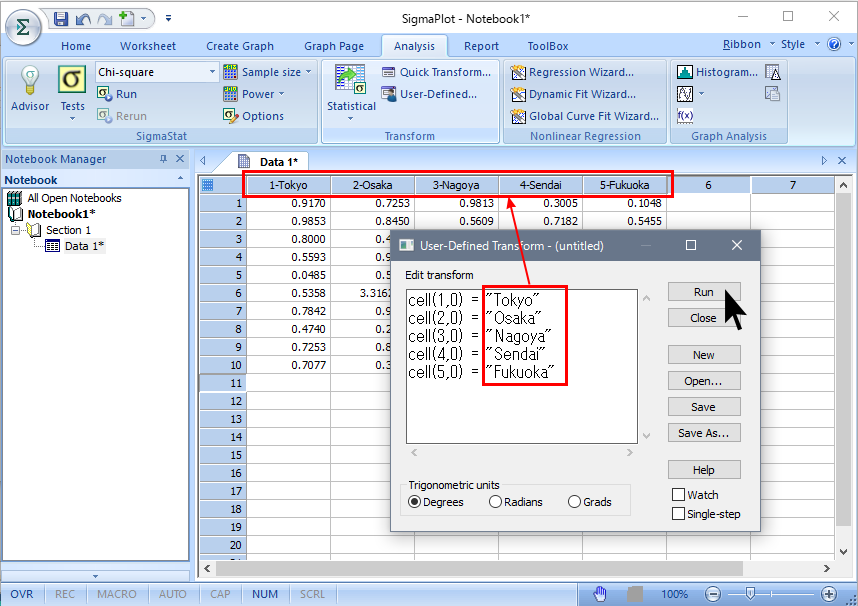Click the Save icon in quick access toolbar
The height and width of the screenshot is (606, 858).
(61, 19)
